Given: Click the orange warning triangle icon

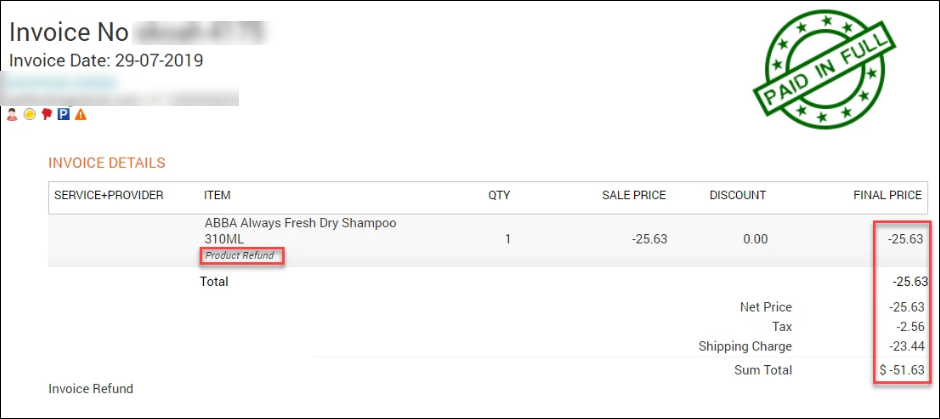Looking at the screenshot, I should 81,114.
